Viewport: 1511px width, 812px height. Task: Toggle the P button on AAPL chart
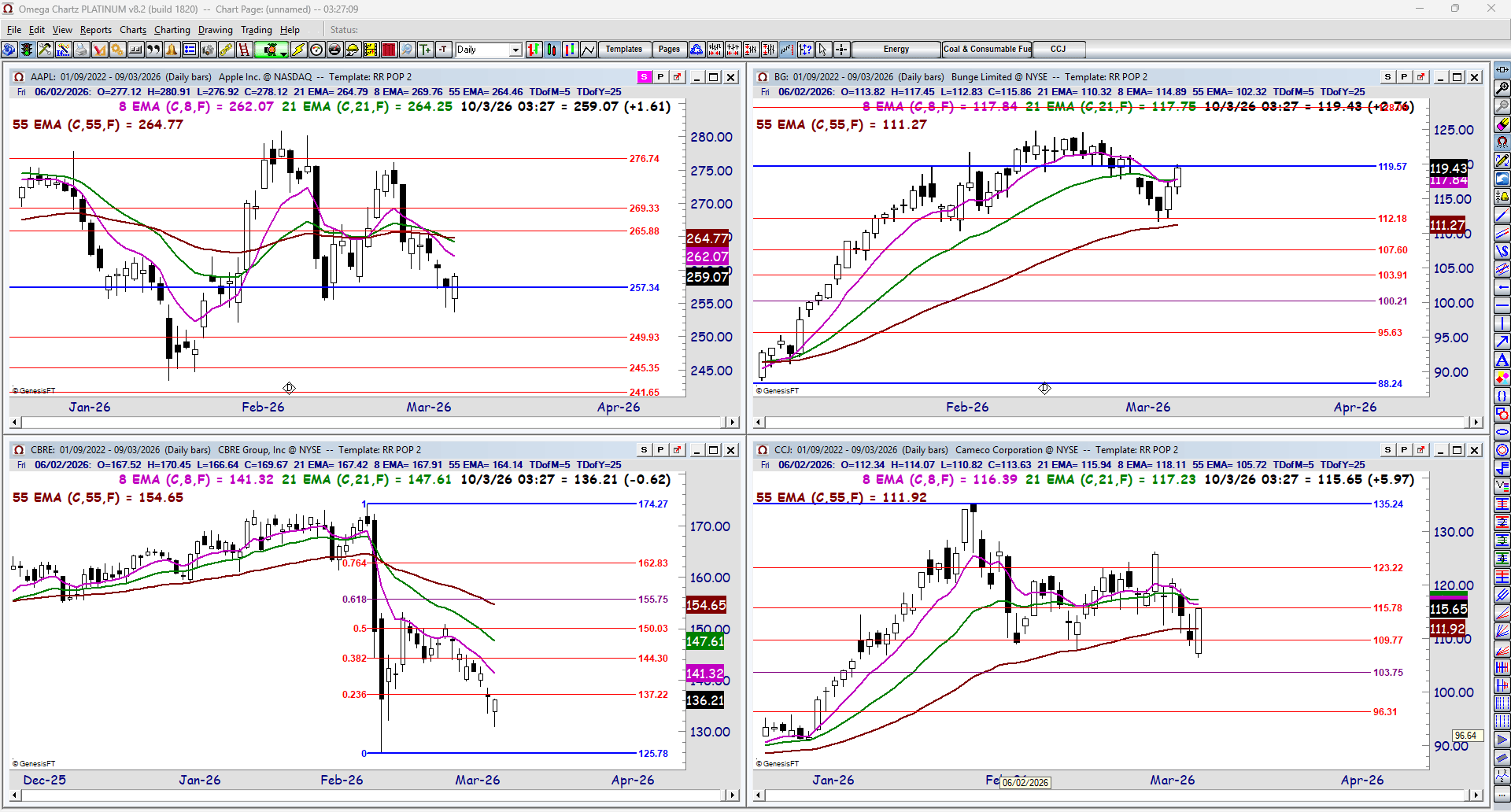click(661, 77)
